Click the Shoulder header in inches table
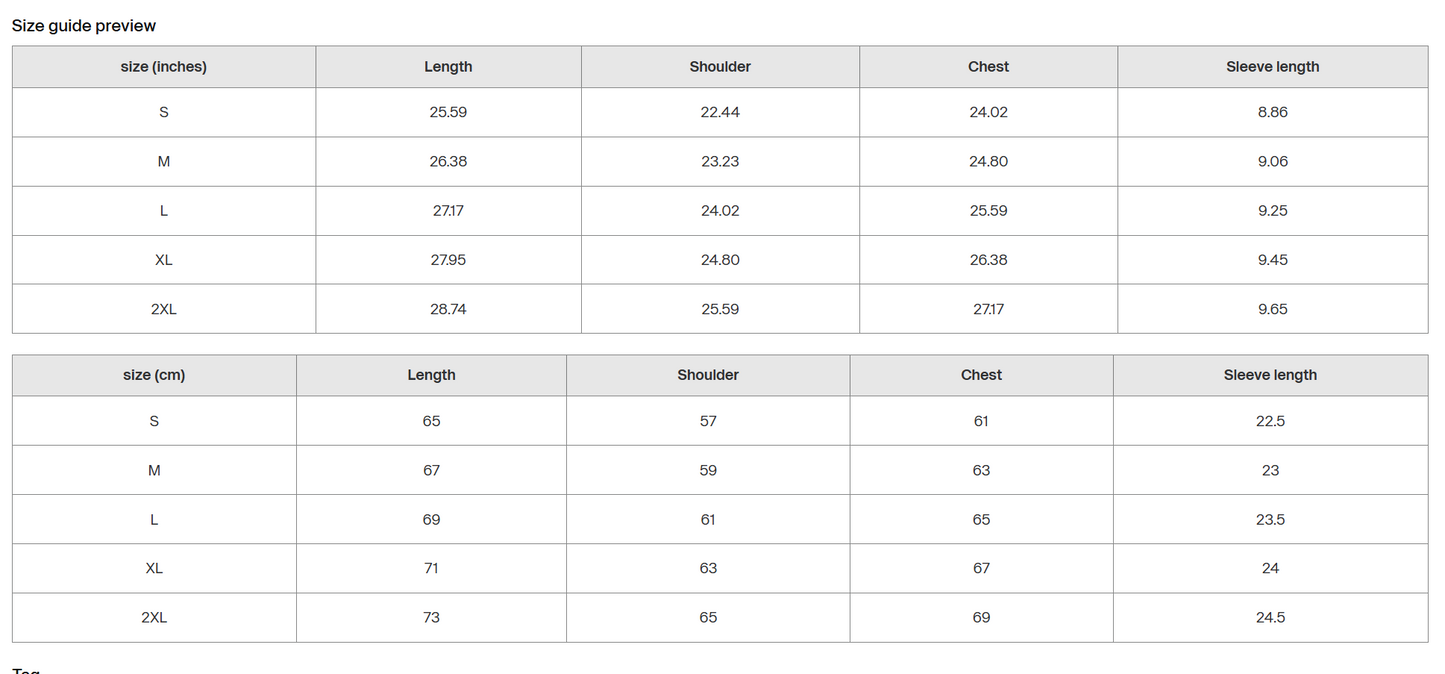1445x674 pixels. tap(720, 67)
